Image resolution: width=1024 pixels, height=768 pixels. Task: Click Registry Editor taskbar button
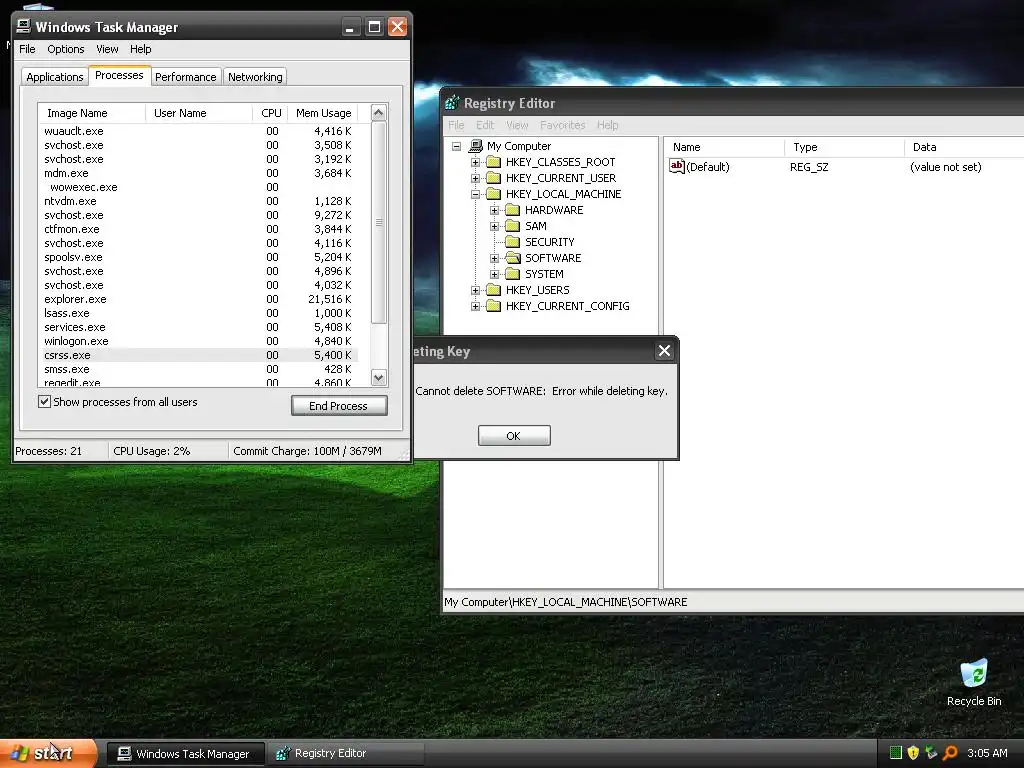[x=345, y=754]
